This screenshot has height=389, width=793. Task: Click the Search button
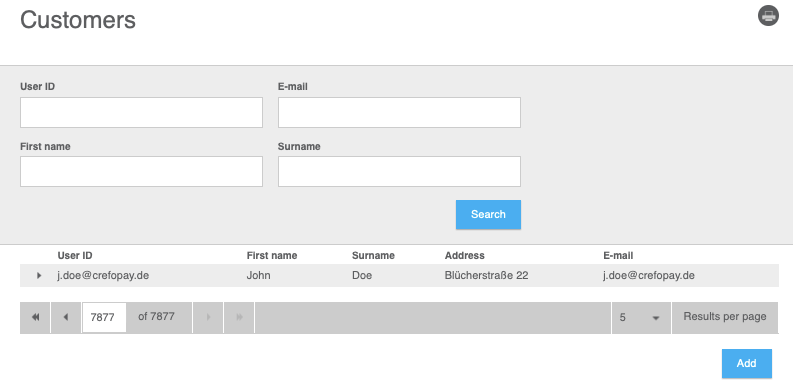[488, 214]
